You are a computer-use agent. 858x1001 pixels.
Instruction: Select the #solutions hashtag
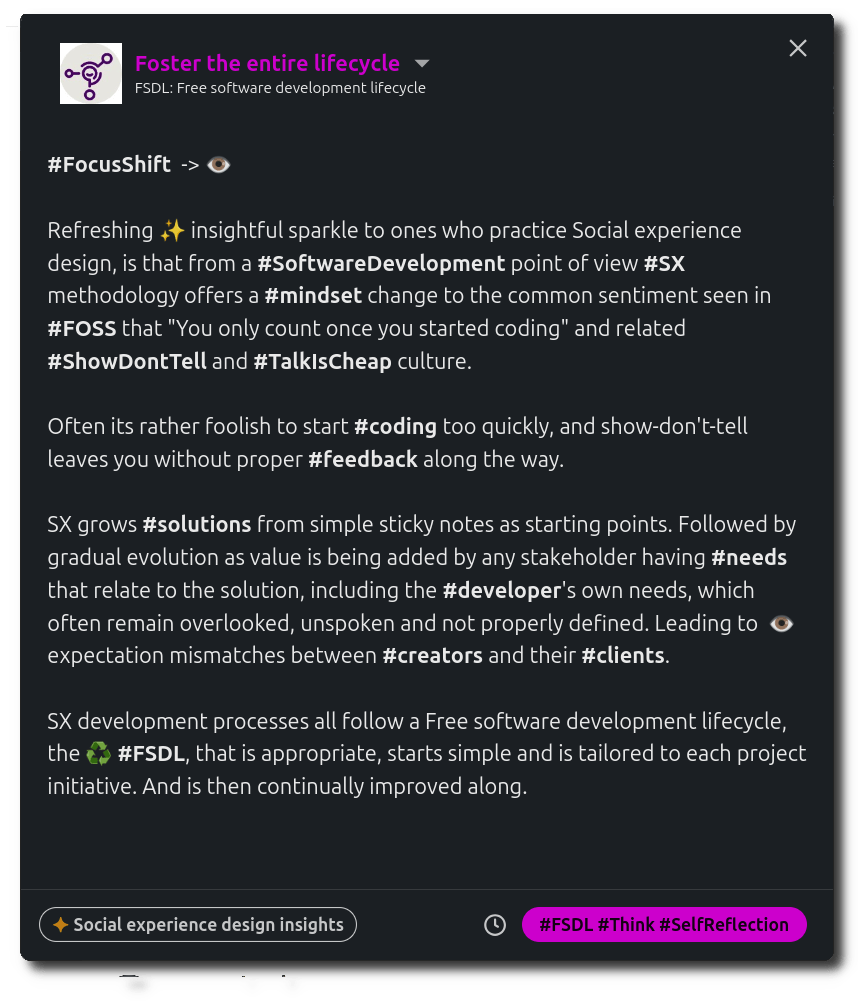(x=197, y=524)
